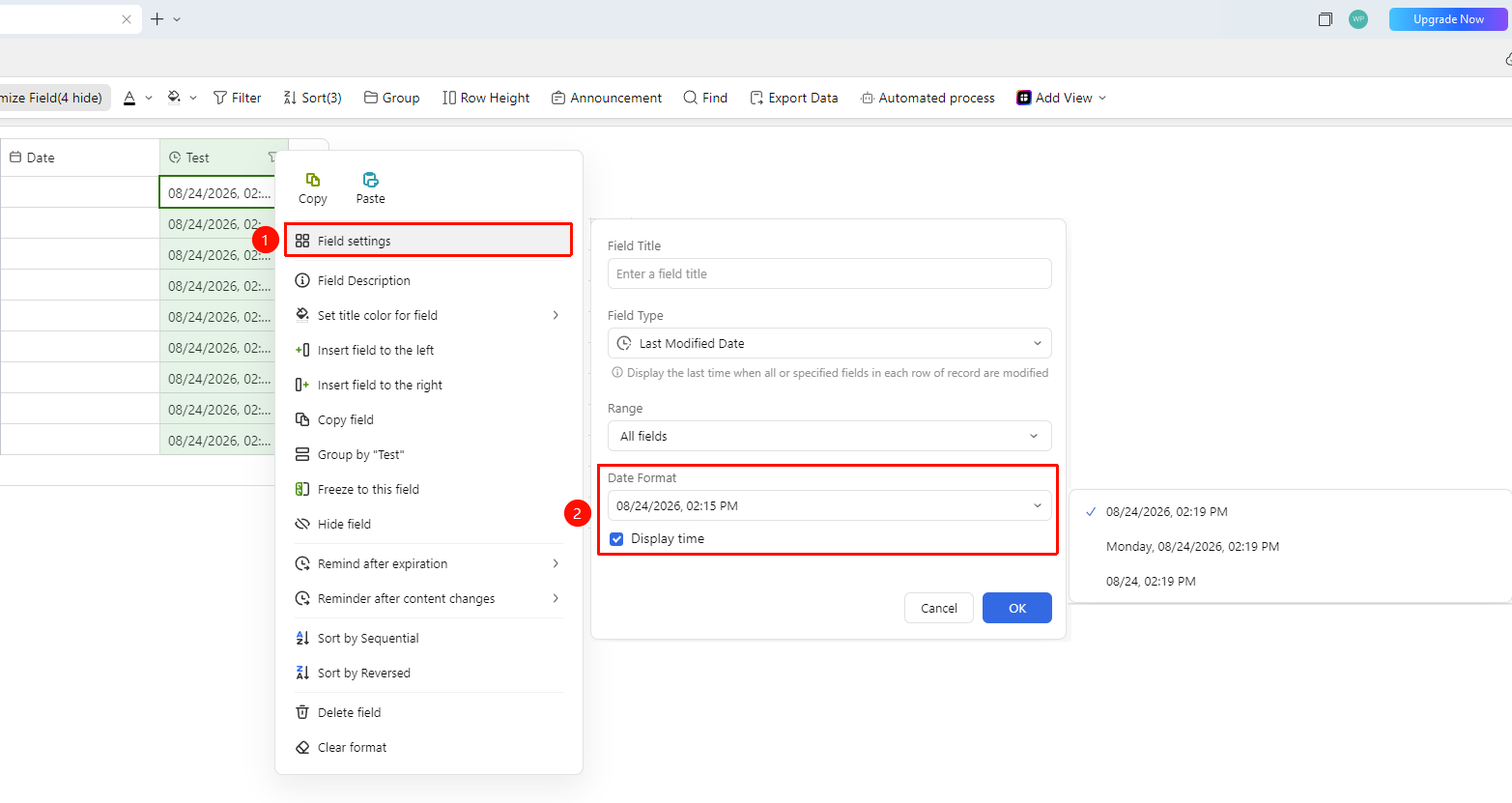This screenshot has width=1512, height=803.
Task: Open the Field Type dropdown
Action: click(830, 343)
